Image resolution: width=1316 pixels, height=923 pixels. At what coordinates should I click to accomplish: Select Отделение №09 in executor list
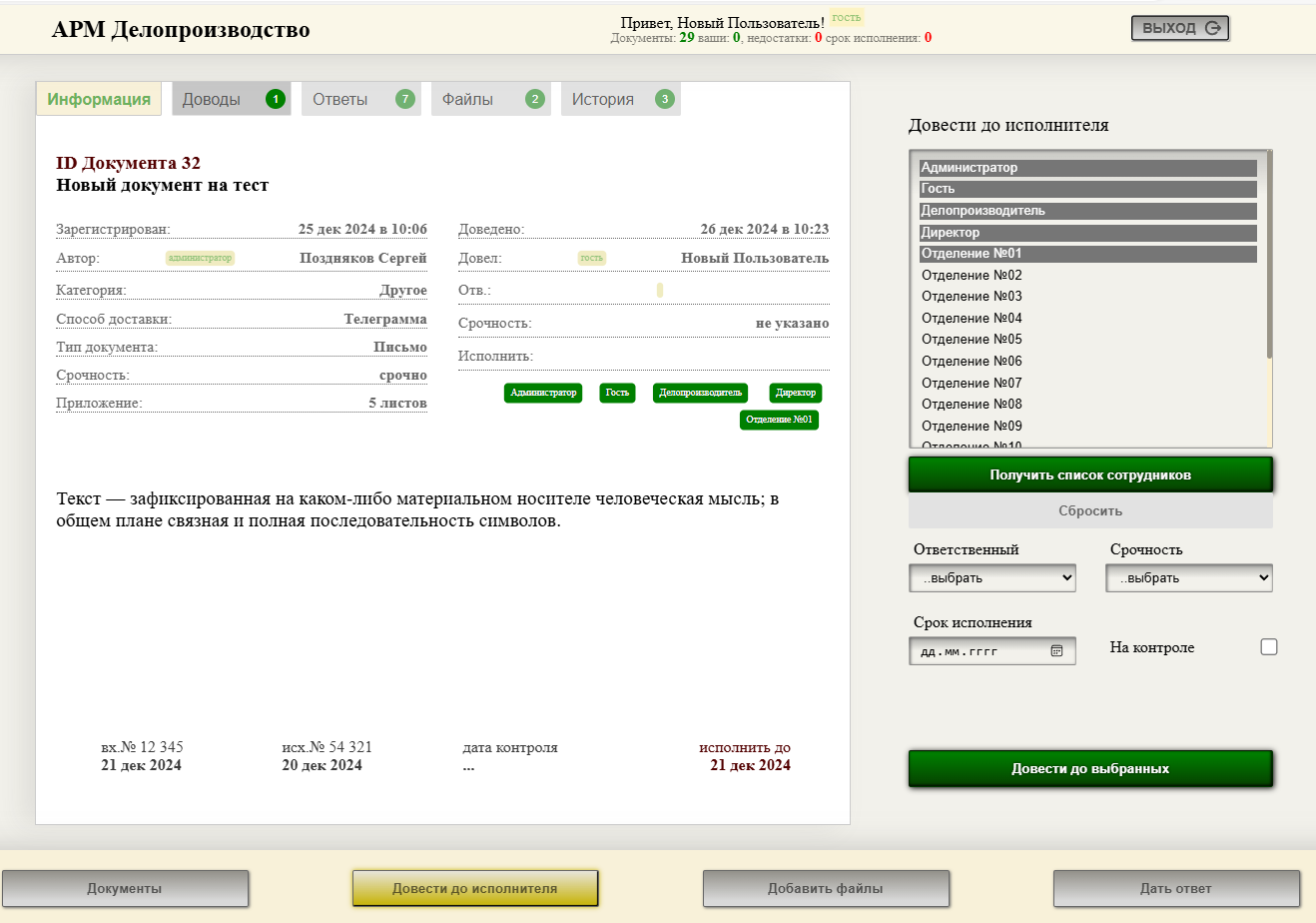1087,427
